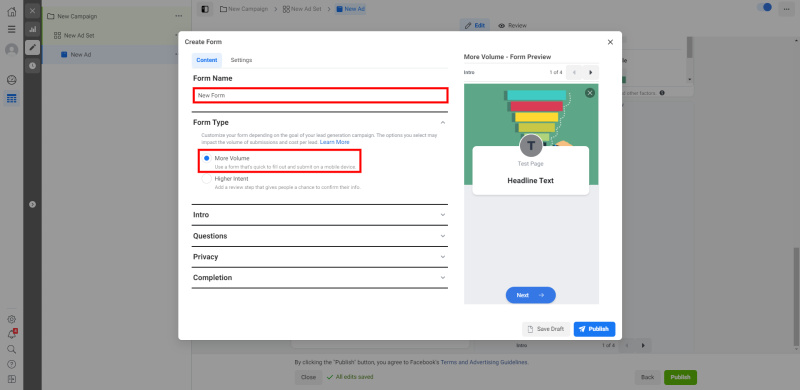Dismiss the form preview with round X

590,93
